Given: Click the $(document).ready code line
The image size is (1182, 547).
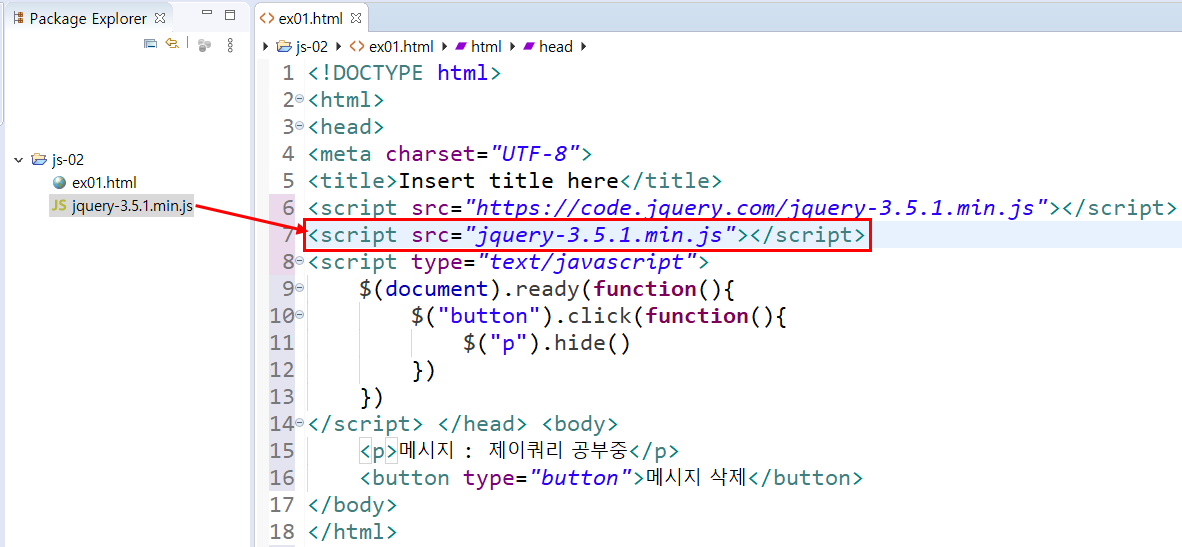Looking at the screenshot, I should pyautogui.click(x=547, y=289).
